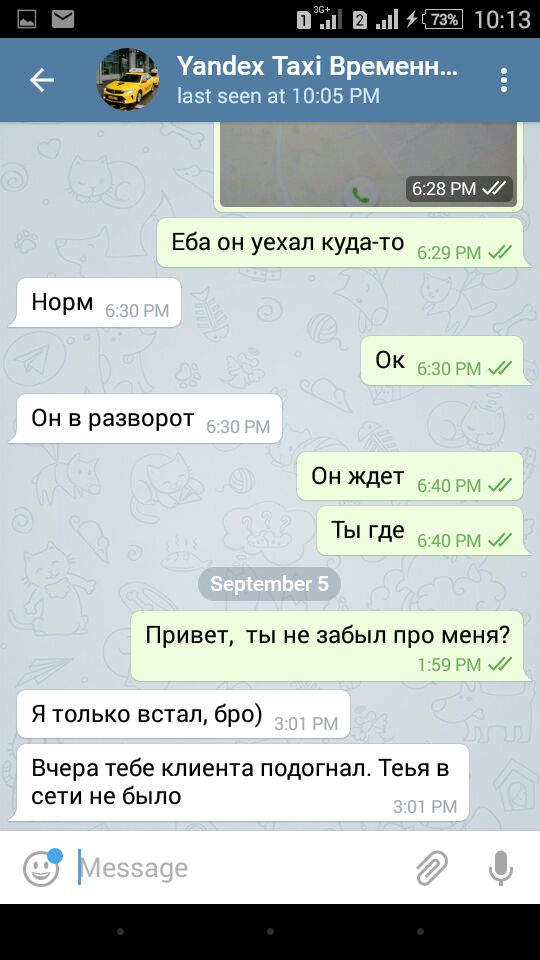This screenshot has height=960, width=540.
Task: Tap the paperclip attachment icon
Action: coord(432,868)
